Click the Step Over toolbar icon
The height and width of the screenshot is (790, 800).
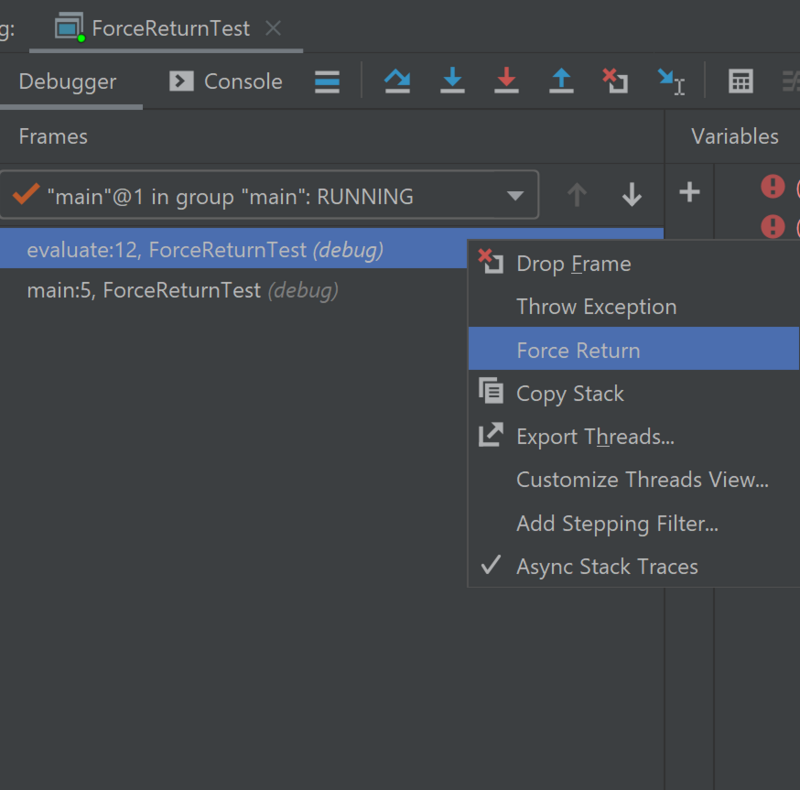click(397, 81)
